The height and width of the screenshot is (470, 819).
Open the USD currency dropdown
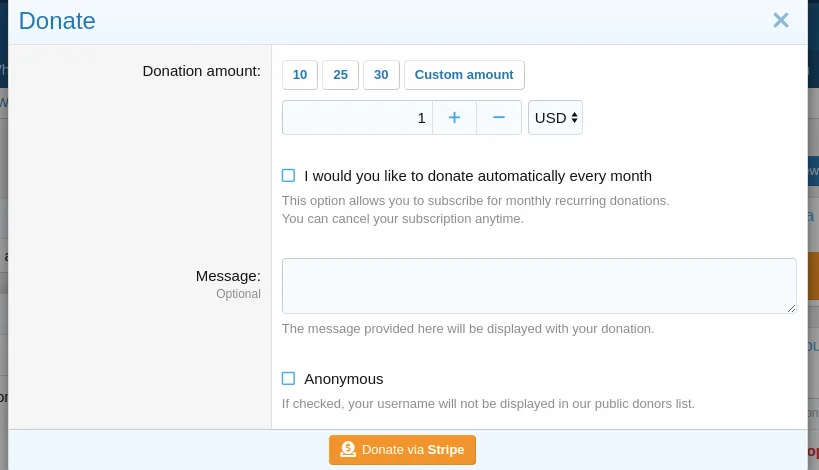[555, 117]
